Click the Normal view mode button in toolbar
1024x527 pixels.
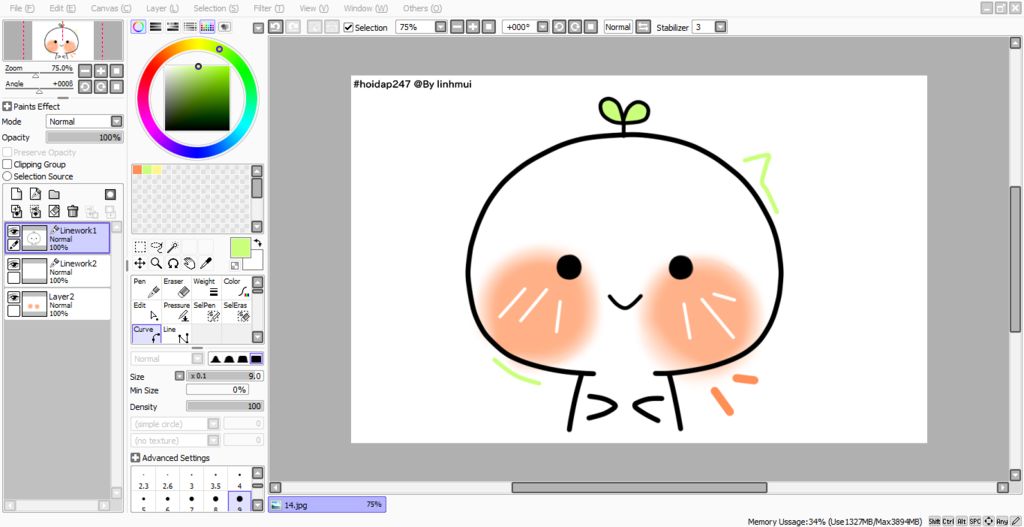[x=617, y=27]
